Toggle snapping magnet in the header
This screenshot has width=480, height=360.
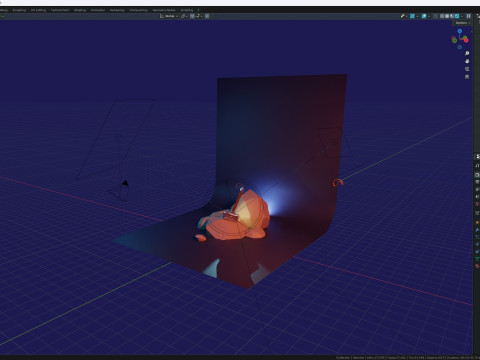(192, 16)
